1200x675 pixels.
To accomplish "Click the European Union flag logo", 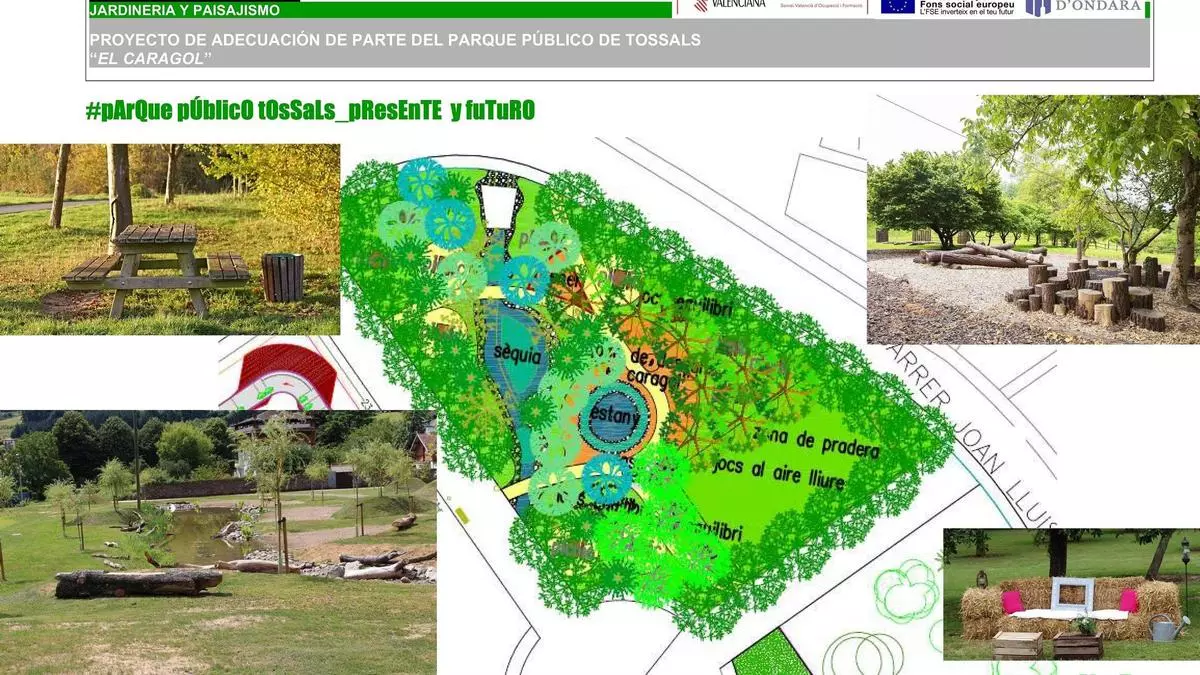I will tap(897, 6).
